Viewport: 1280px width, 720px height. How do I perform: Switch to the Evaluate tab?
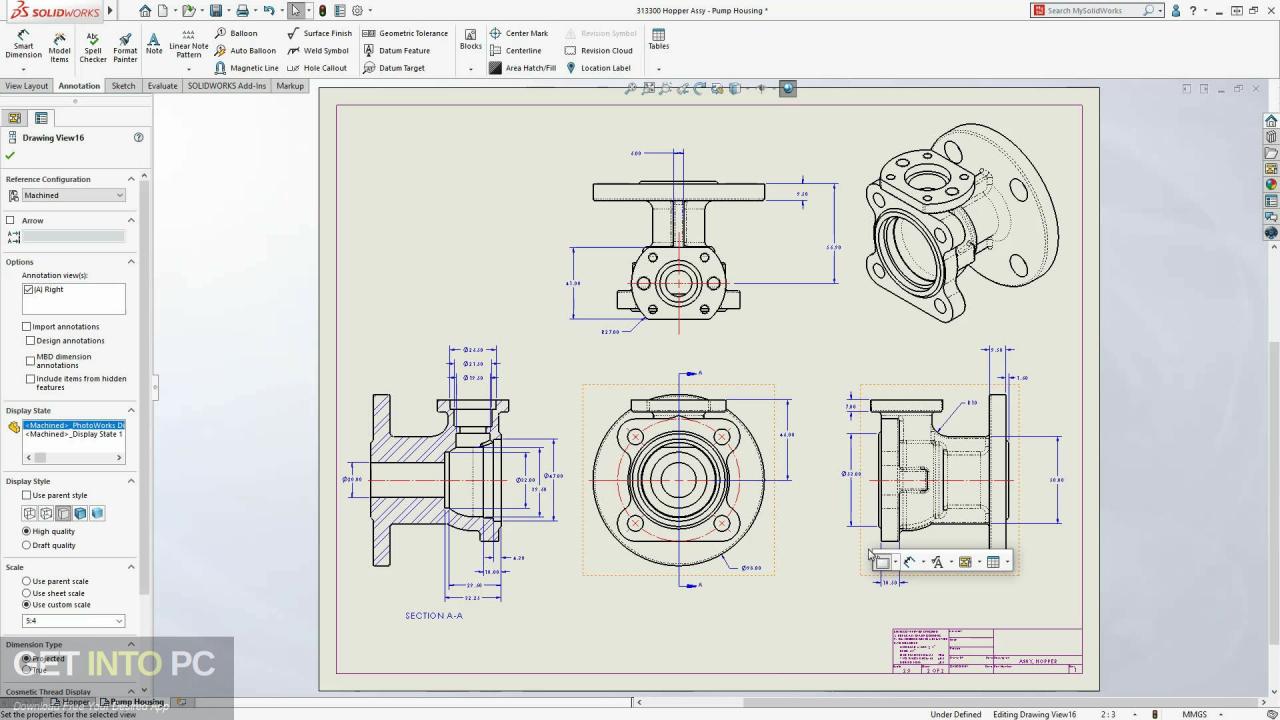162,86
